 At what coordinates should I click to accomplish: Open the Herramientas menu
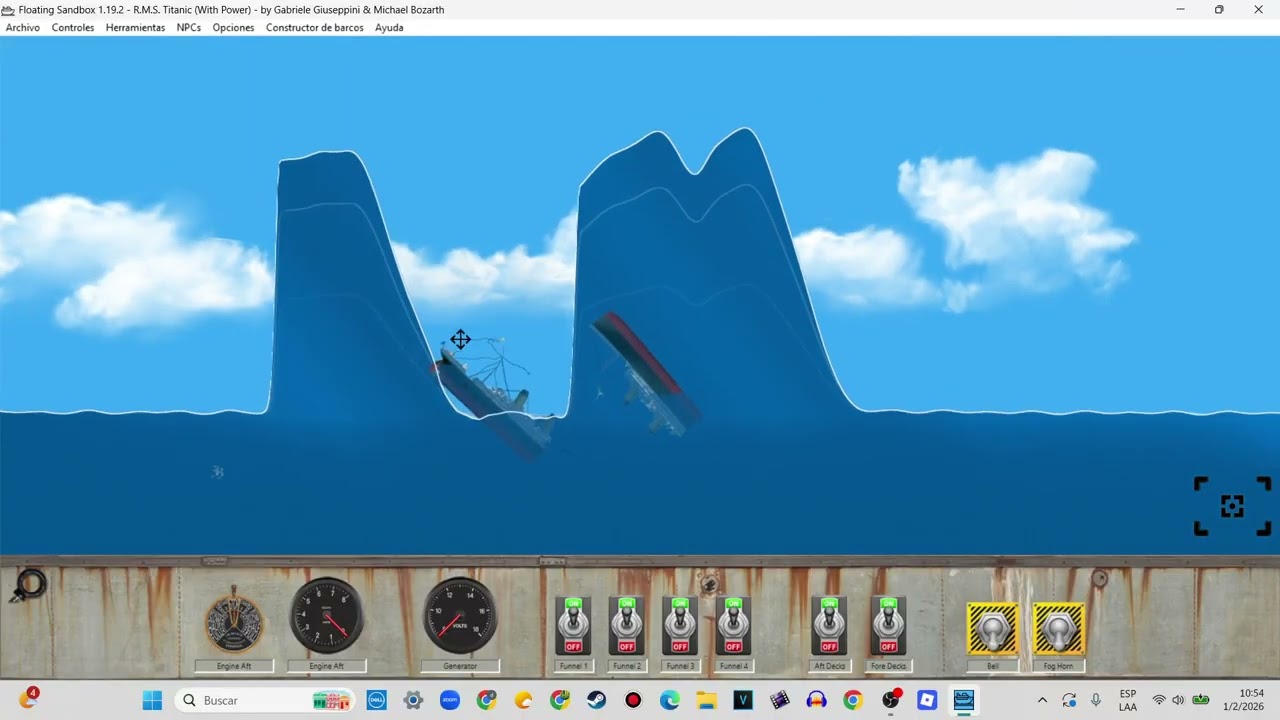click(135, 28)
